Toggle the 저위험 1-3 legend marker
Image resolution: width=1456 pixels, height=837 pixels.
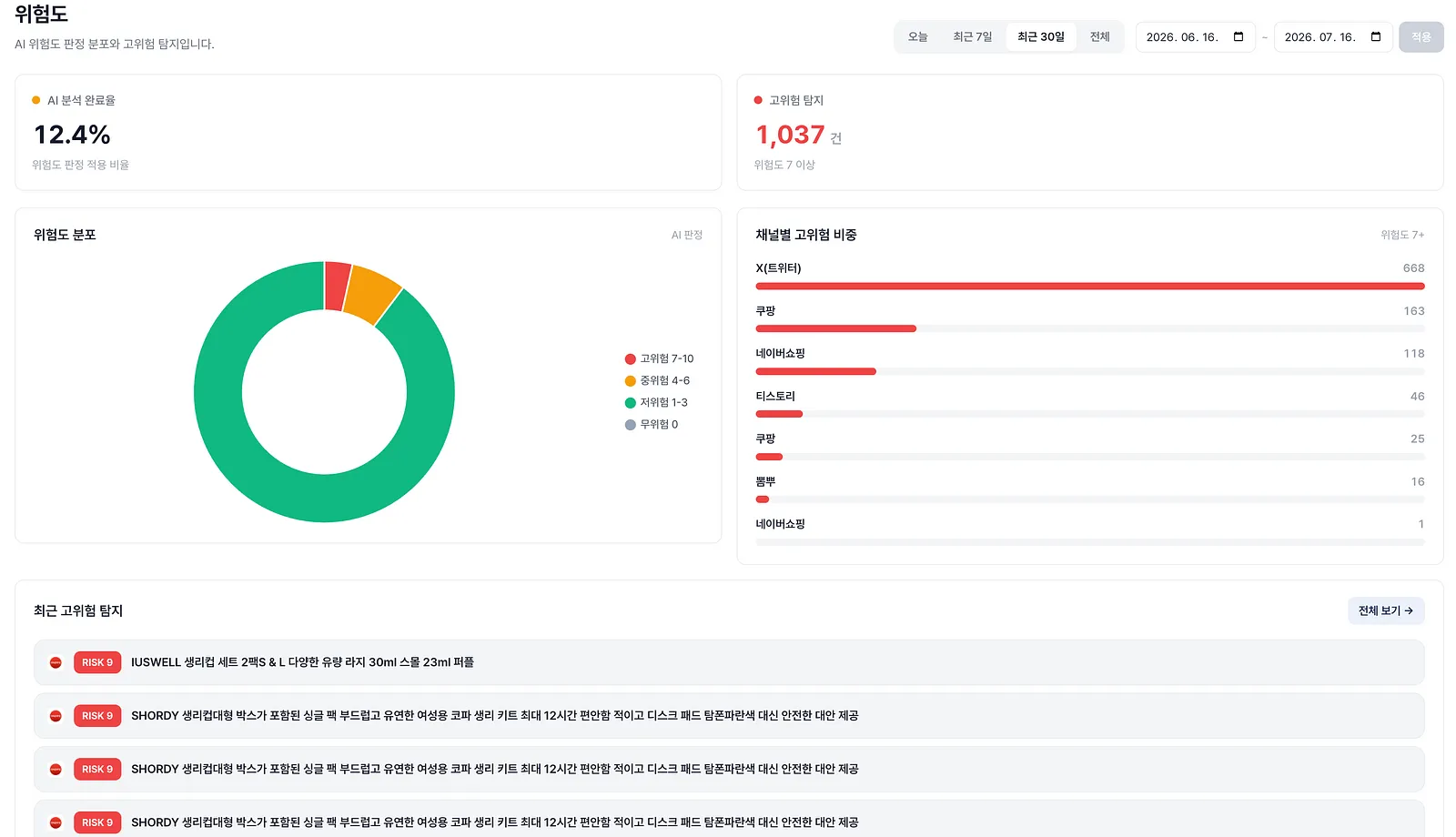tap(630, 403)
